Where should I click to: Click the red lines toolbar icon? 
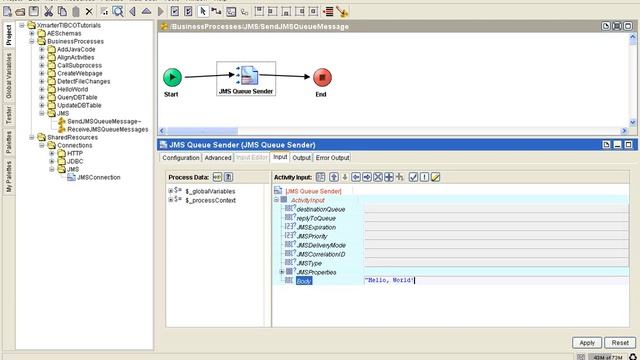tap(328, 11)
